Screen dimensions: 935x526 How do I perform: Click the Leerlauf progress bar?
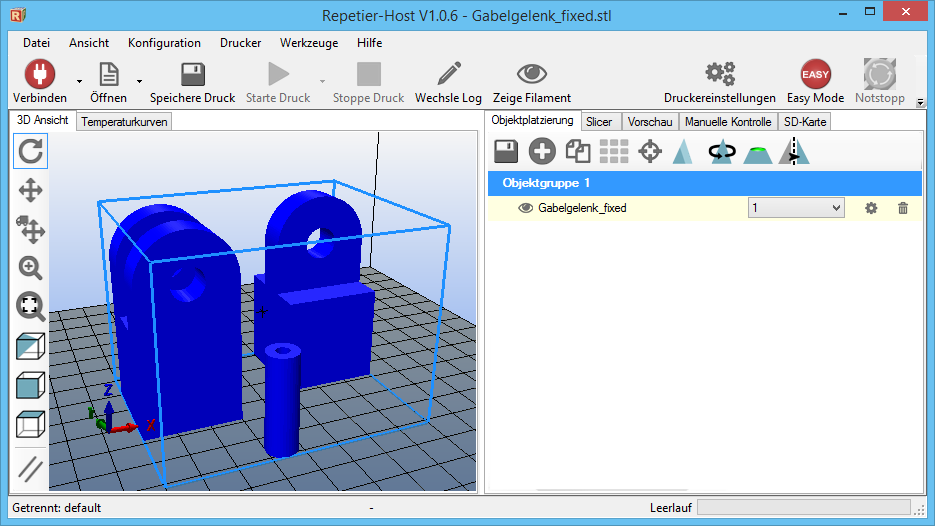pyautogui.click(x=804, y=508)
